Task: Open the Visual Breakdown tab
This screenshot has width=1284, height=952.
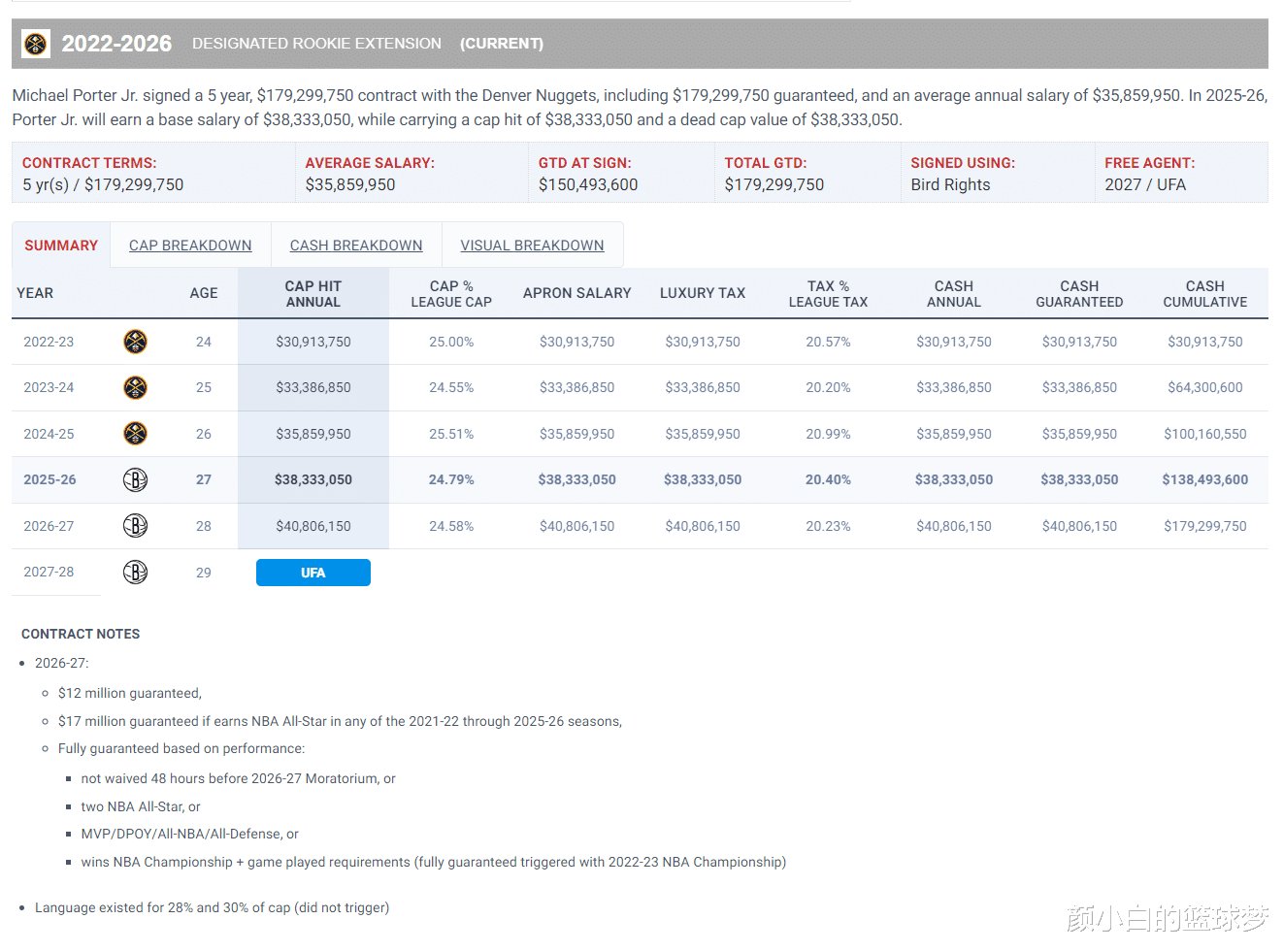Action: click(532, 246)
